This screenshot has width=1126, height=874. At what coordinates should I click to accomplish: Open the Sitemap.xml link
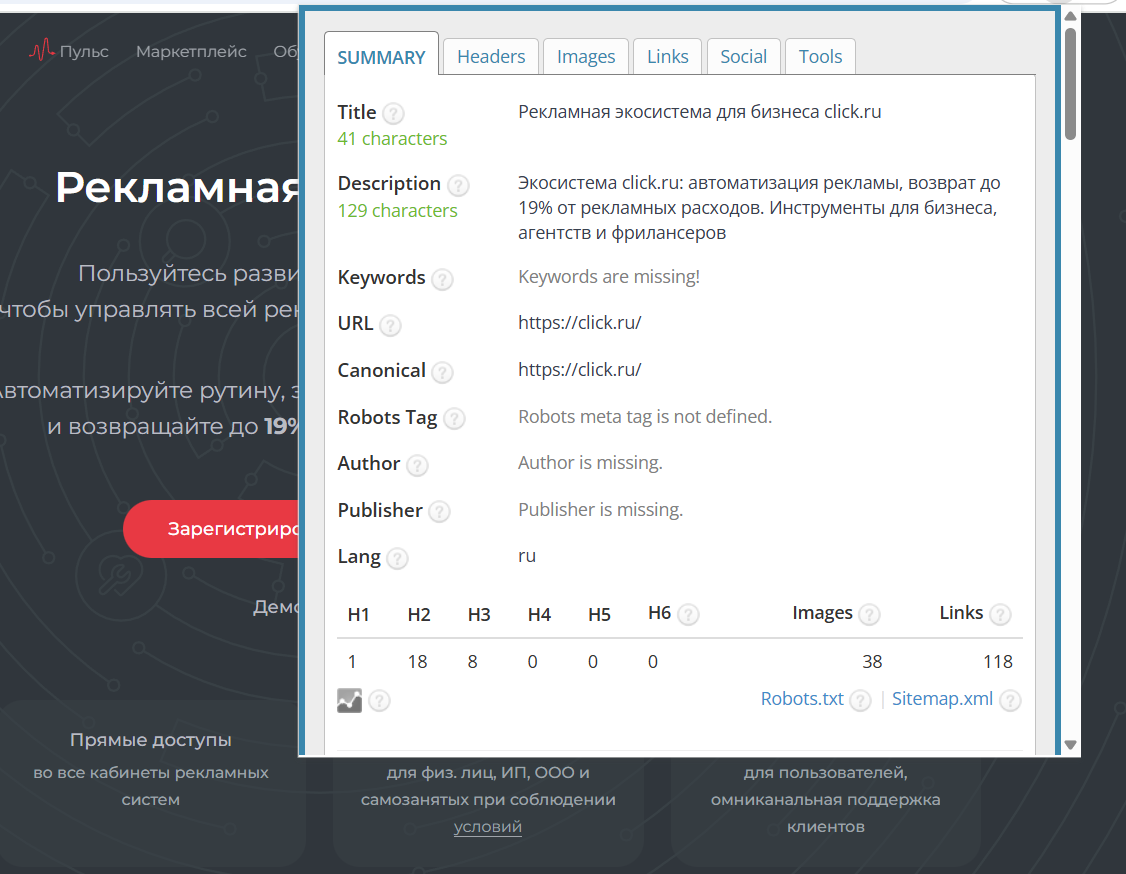942,699
